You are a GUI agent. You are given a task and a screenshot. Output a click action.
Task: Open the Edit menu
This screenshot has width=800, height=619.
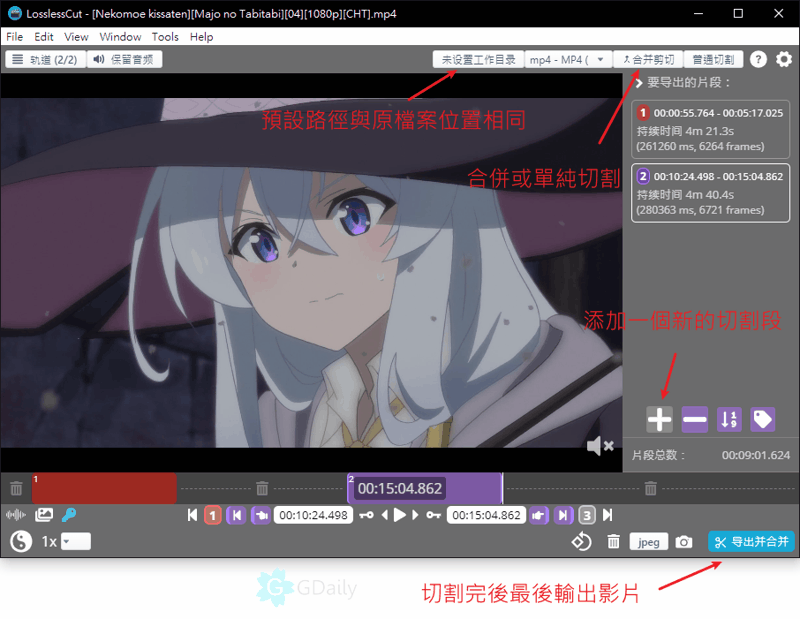pyautogui.click(x=44, y=37)
